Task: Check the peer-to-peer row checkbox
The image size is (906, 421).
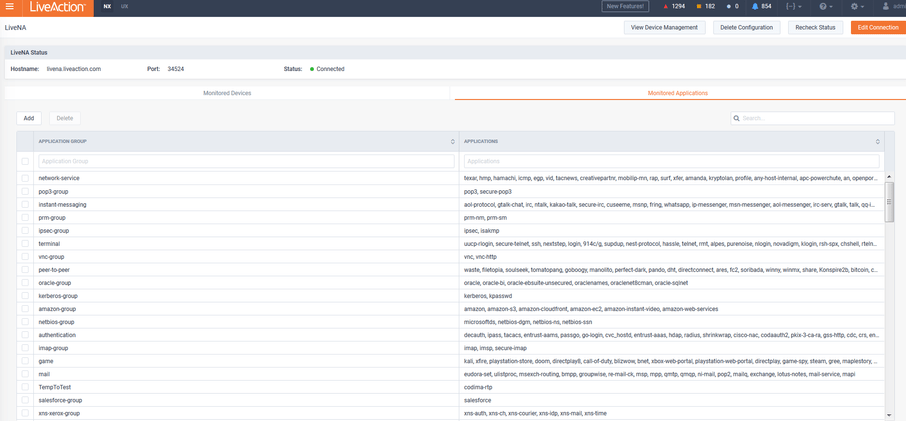Action: (25, 270)
